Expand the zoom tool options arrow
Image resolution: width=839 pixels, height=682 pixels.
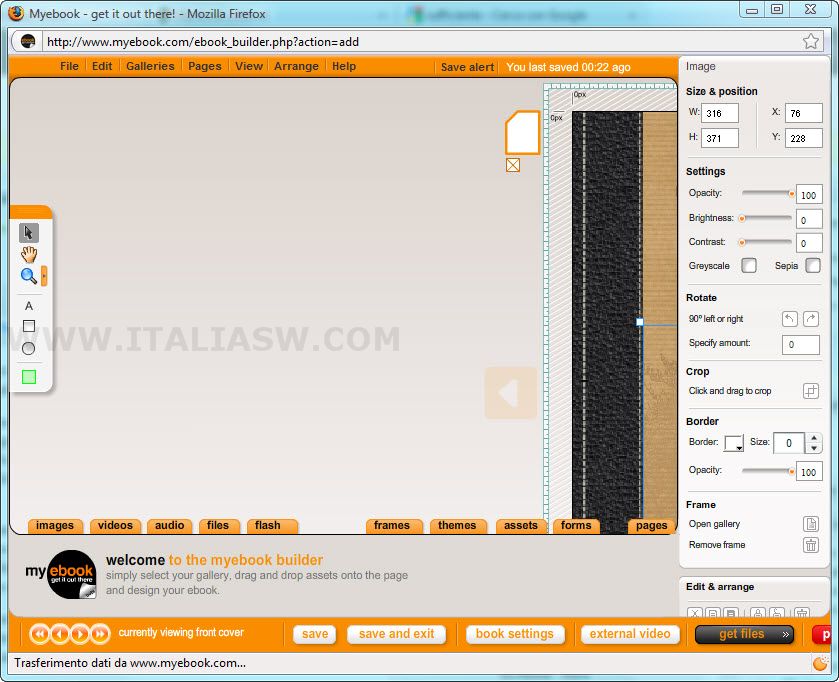44,276
